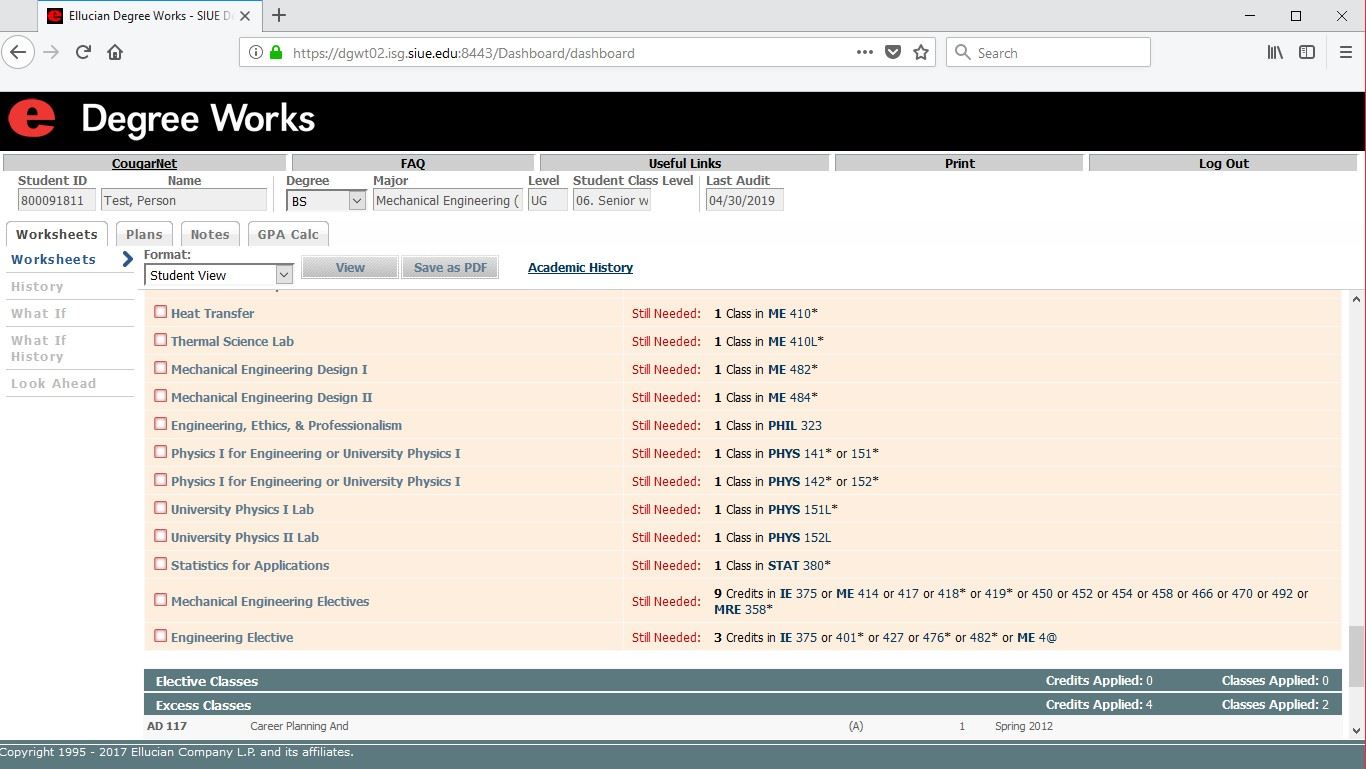Open page actions three-dot menu
This screenshot has width=1366, height=769.
tap(865, 52)
